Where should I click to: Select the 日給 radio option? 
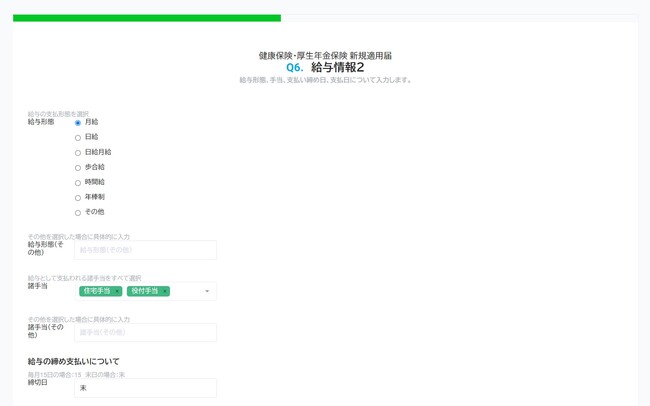tap(78, 138)
